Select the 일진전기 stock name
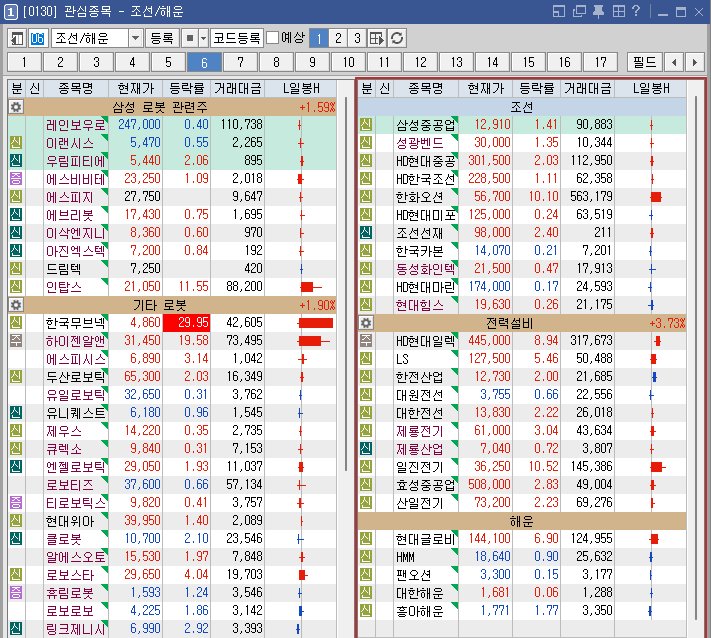711x638 pixels. pos(419,467)
